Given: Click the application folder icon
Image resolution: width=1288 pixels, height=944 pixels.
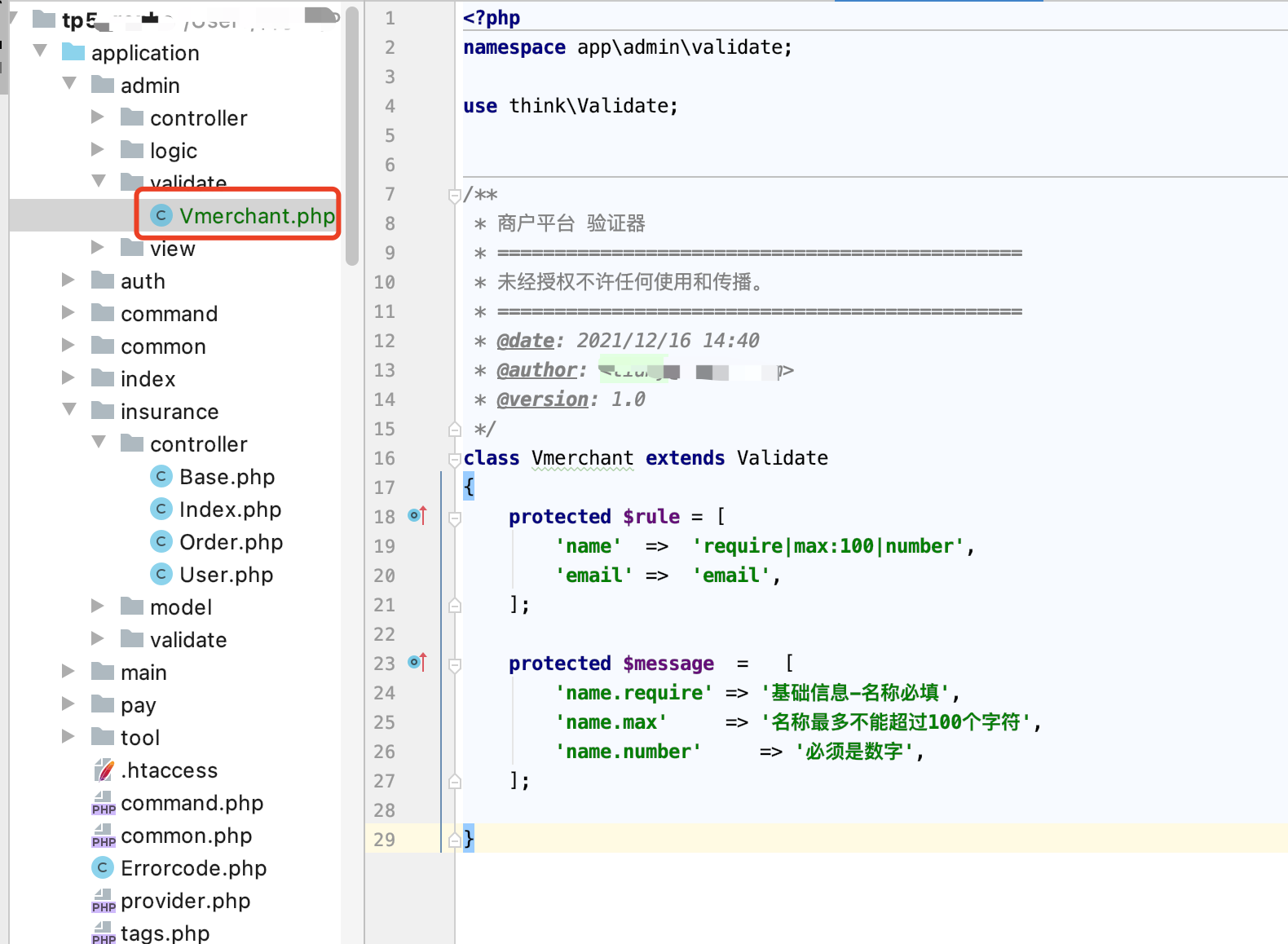Looking at the screenshot, I should (x=73, y=52).
